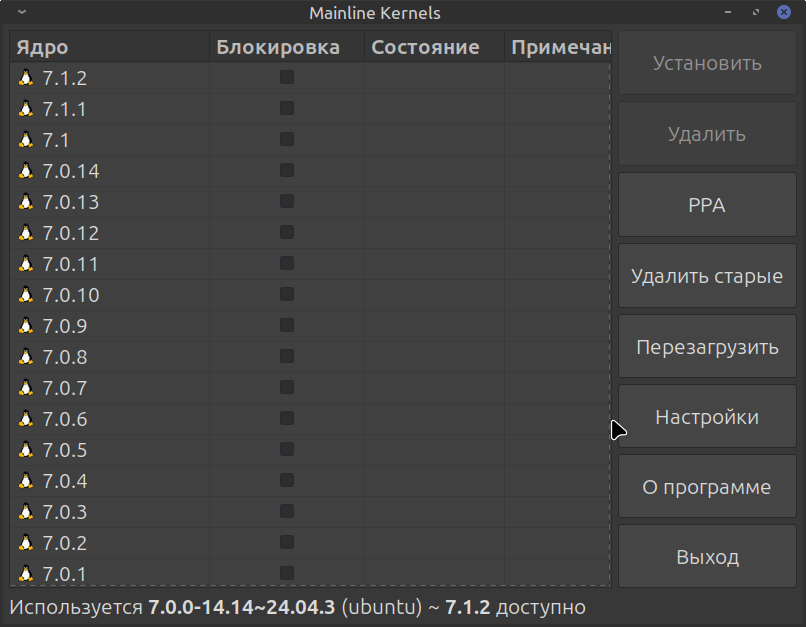The image size is (806, 627).
Task: Select the kernel version text 7.0.11
Action: (70, 264)
